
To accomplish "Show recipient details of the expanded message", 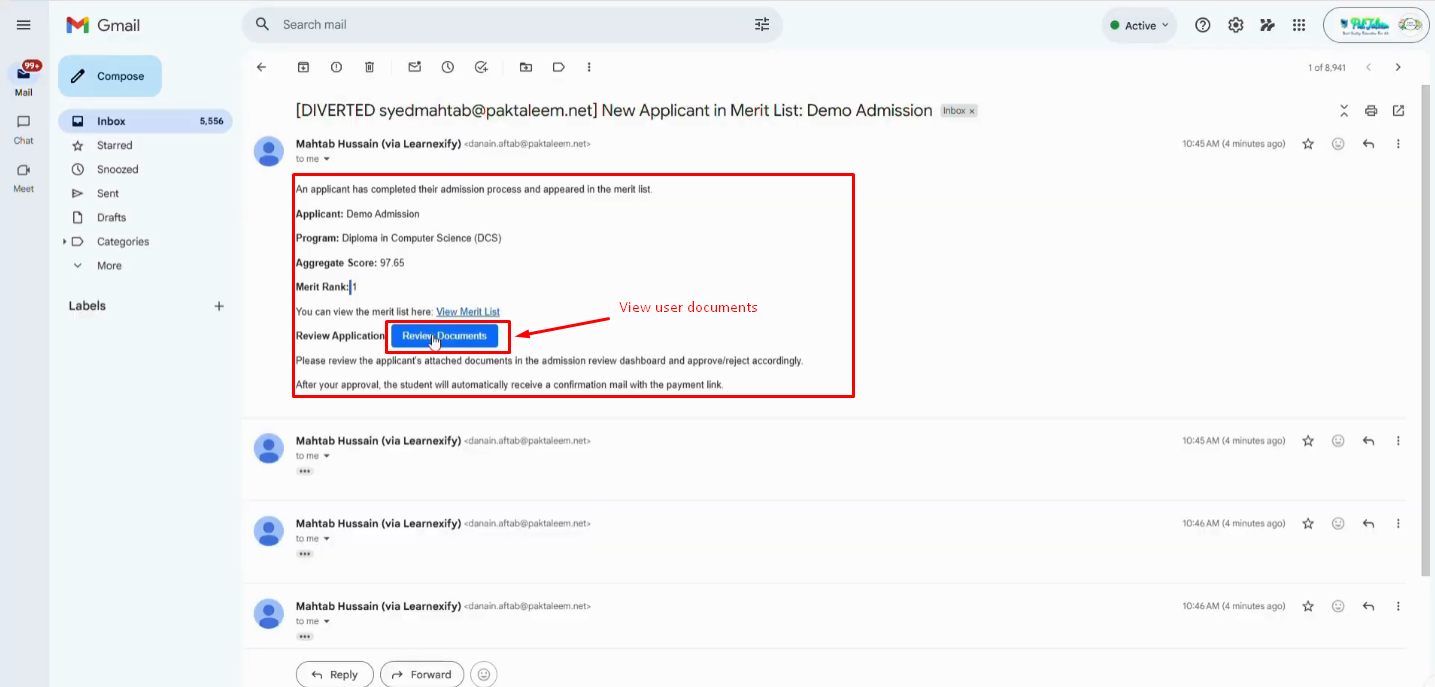I will [326, 159].
